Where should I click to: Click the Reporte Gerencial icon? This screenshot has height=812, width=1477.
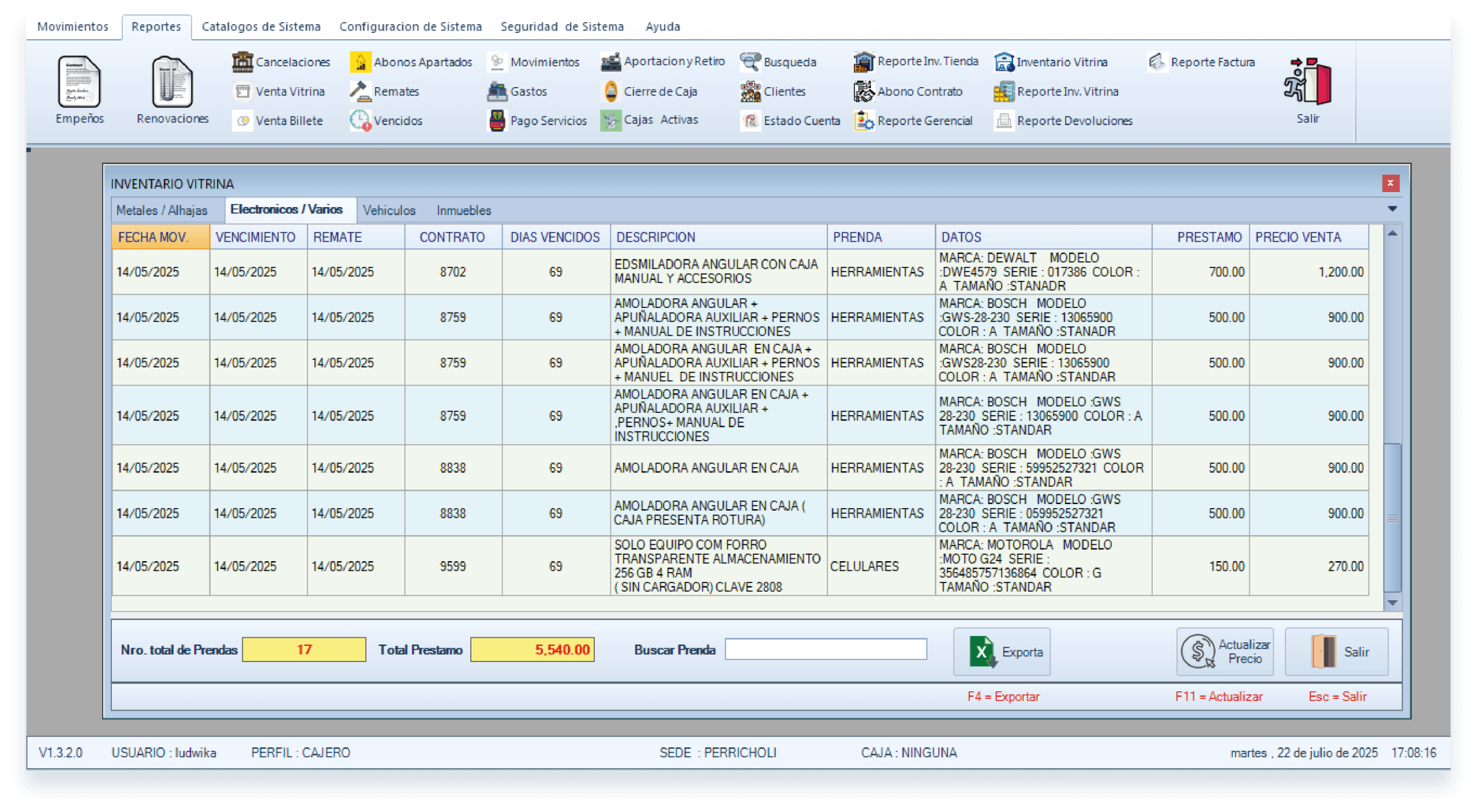(864, 121)
